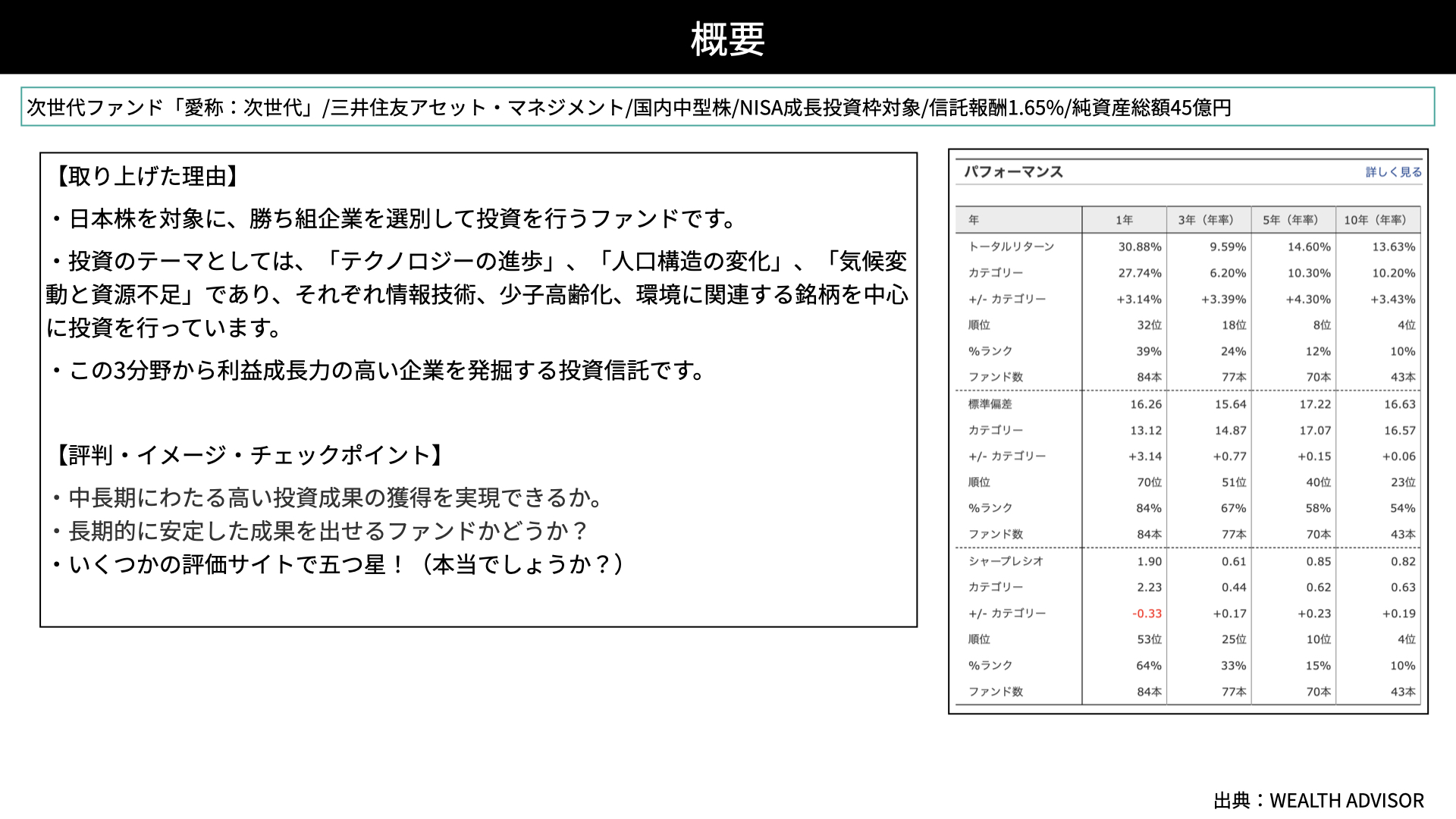
Task: Click the 9.59% three-year return value
Action: click(x=1228, y=246)
